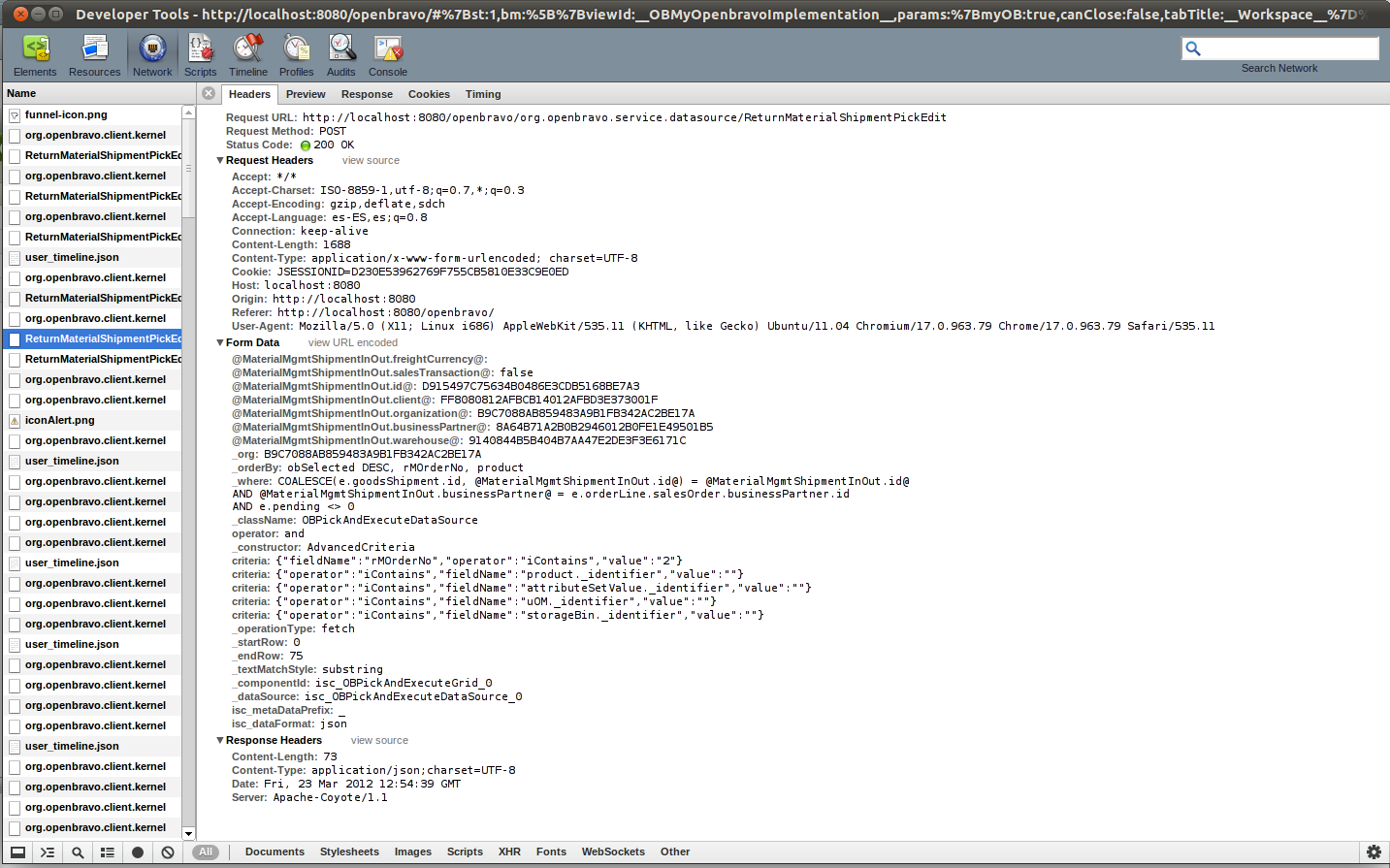Collapse the Form Data section

(220, 343)
